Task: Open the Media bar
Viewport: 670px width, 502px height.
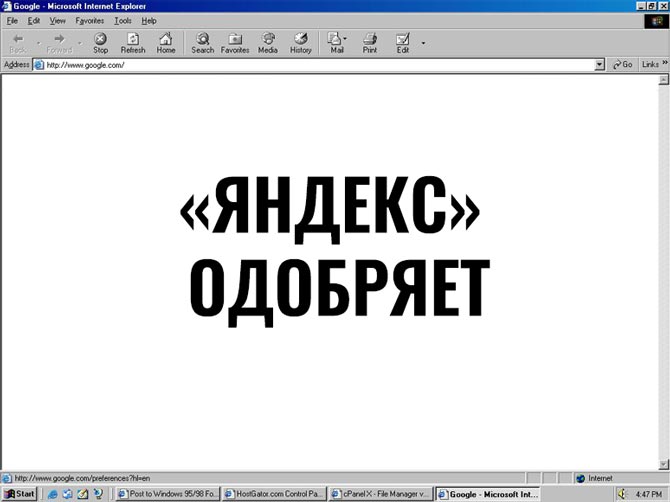Action: pos(268,42)
